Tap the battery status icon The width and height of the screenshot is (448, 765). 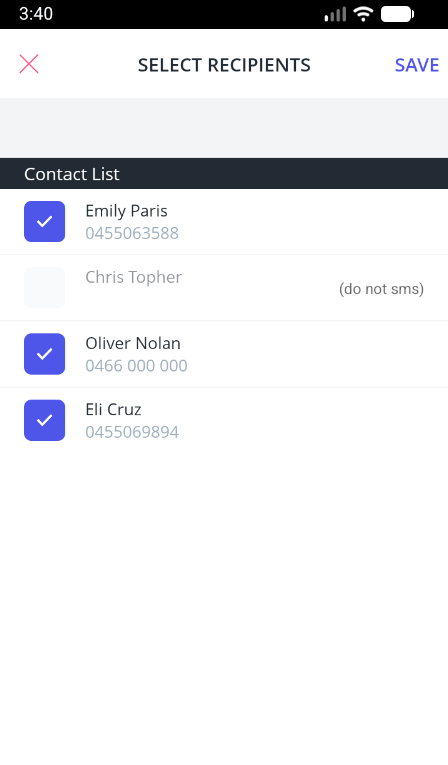tap(397, 14)
